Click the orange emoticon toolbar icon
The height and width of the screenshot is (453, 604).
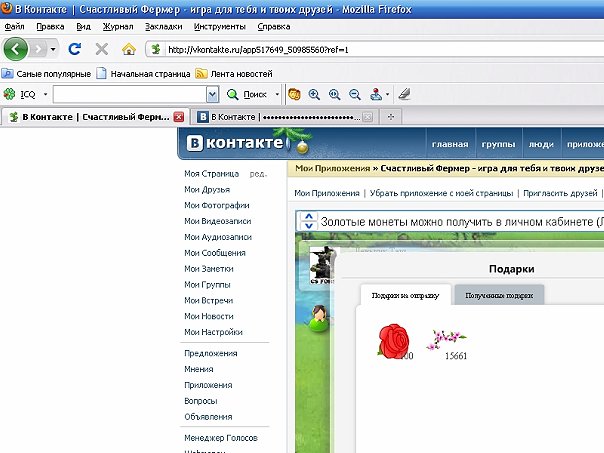coord(294,94)
